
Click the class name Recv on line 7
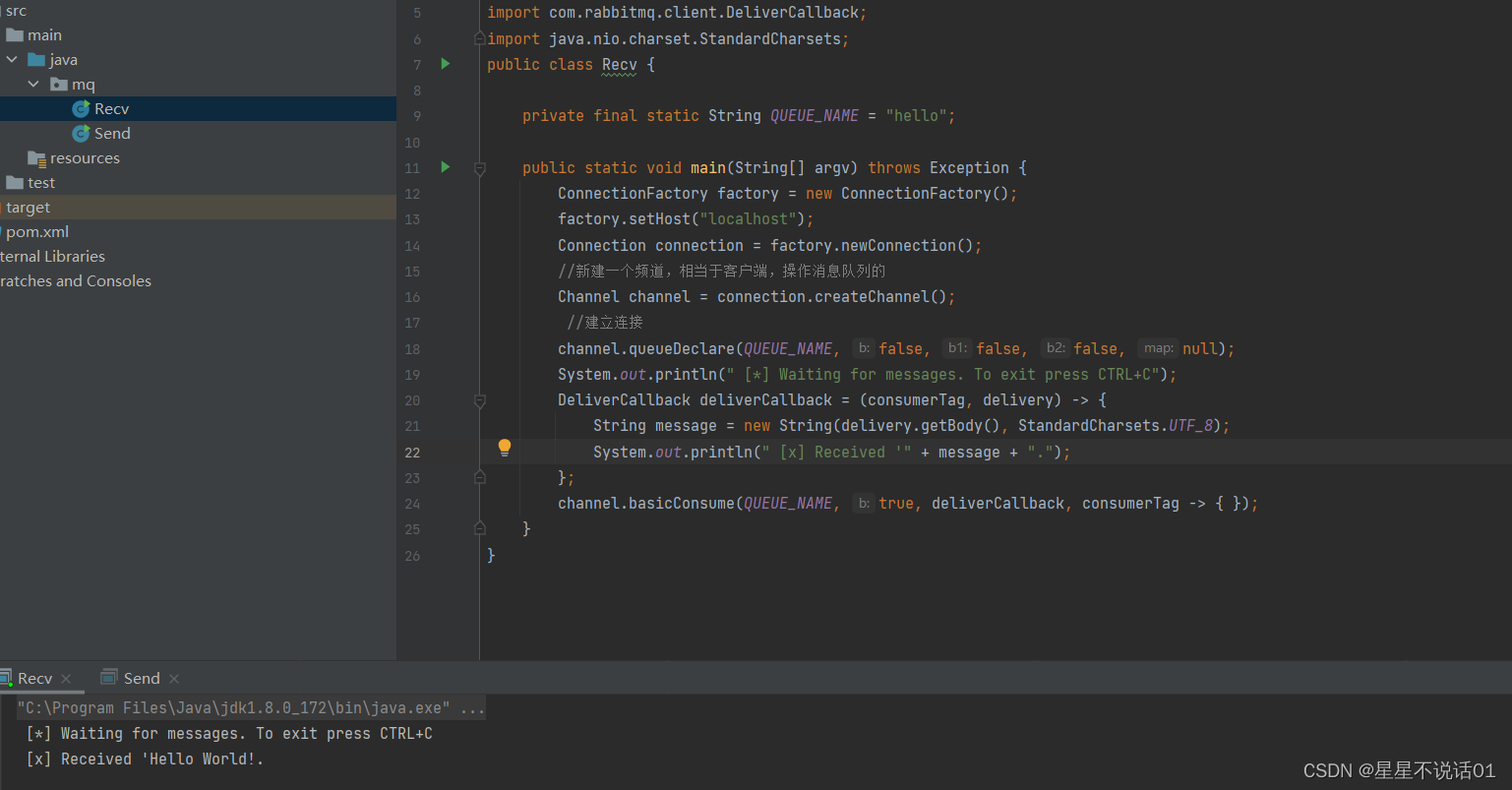(620, 65)
